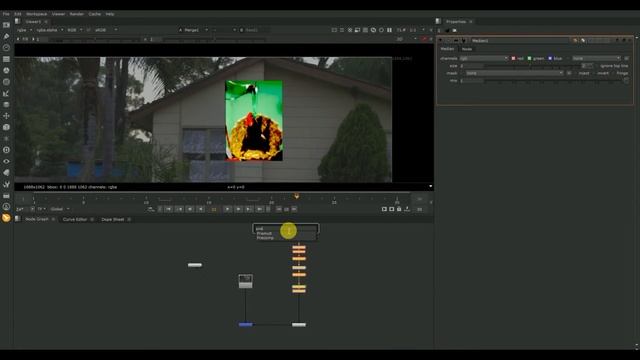Open the rgba.alpha channel dropdown

tap(49, 30)
